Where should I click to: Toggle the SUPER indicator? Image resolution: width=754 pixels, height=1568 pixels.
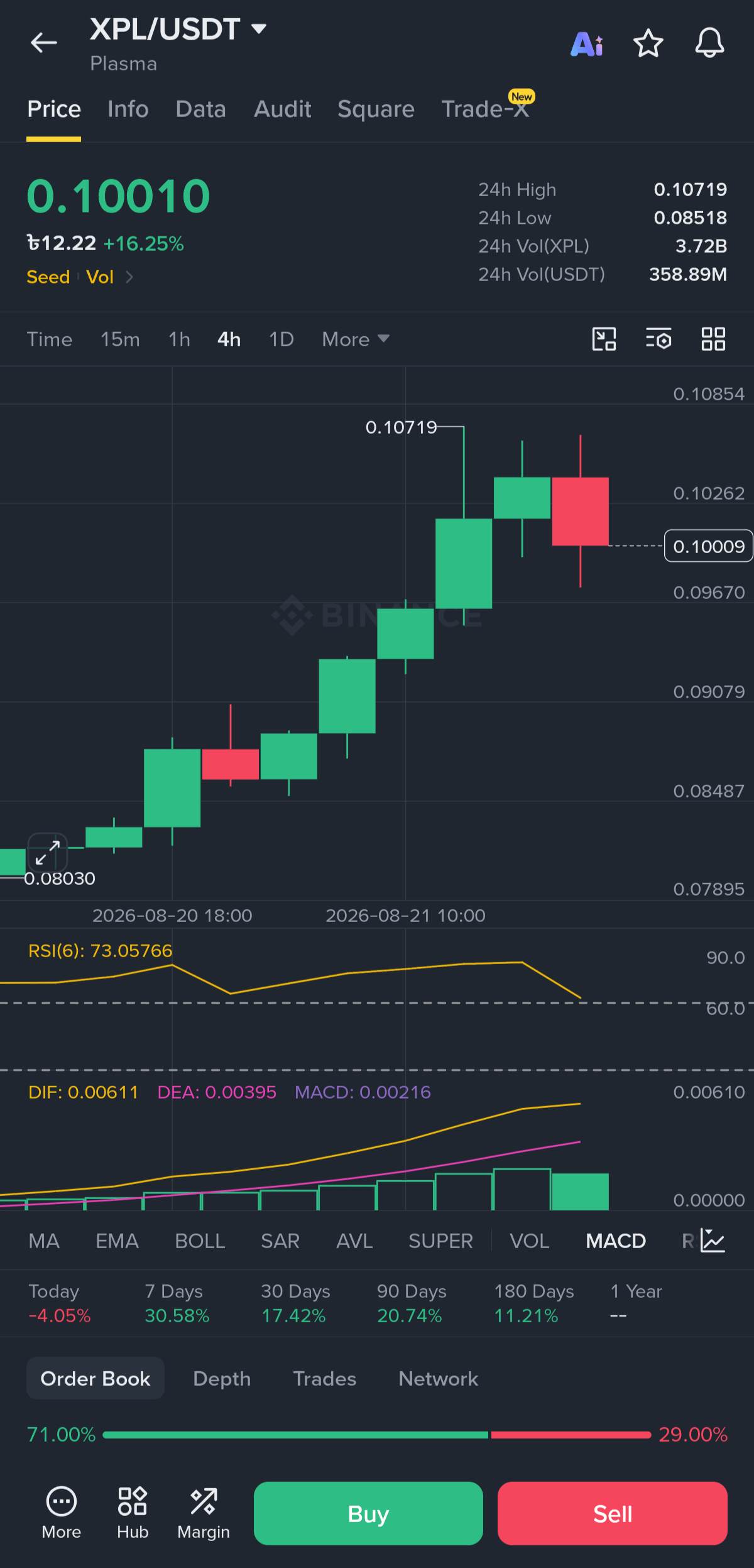click(x=440, y=1241)
